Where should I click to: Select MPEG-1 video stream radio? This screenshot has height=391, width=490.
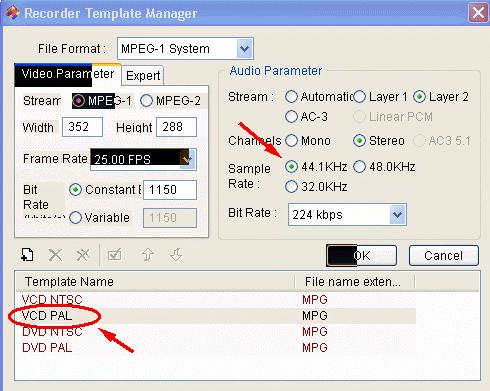79,101
